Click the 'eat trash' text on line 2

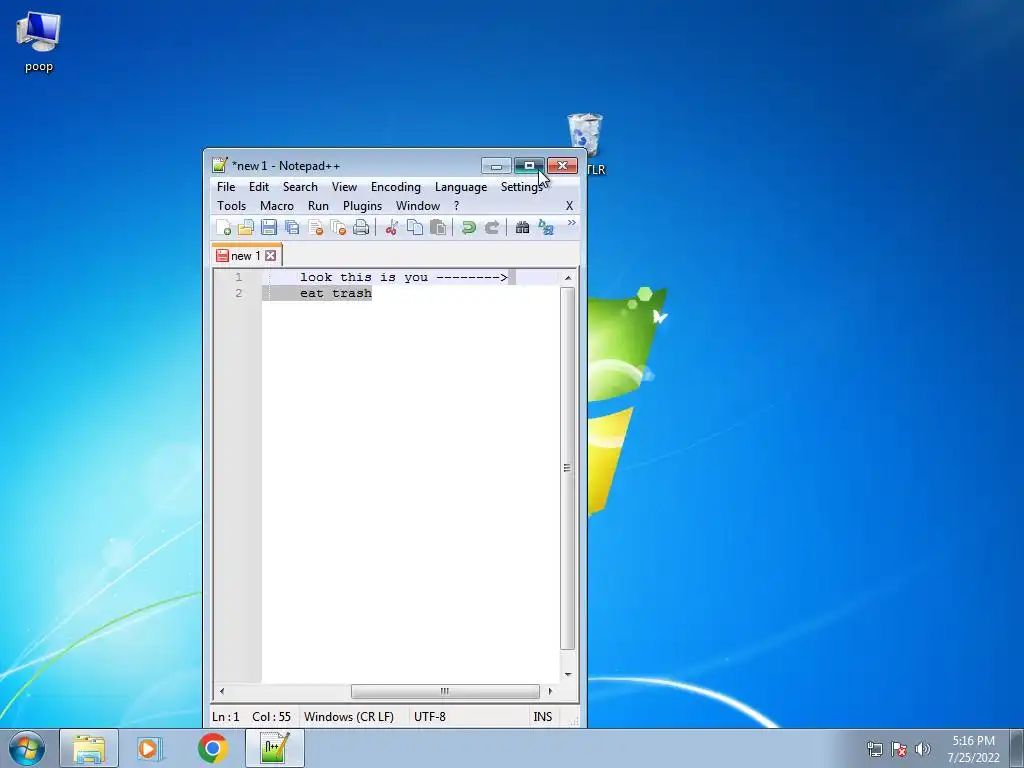336,293
